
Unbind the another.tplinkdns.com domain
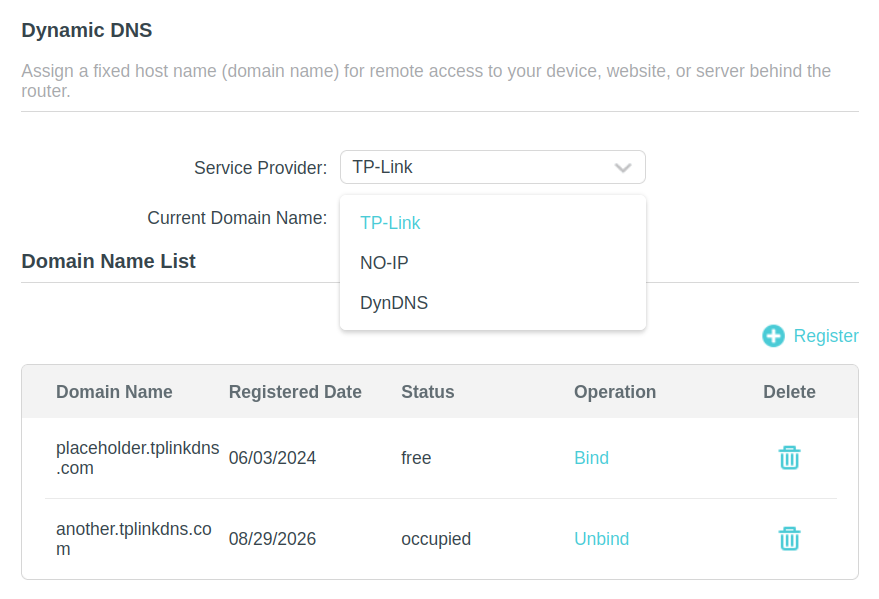(x=602, y=538)
